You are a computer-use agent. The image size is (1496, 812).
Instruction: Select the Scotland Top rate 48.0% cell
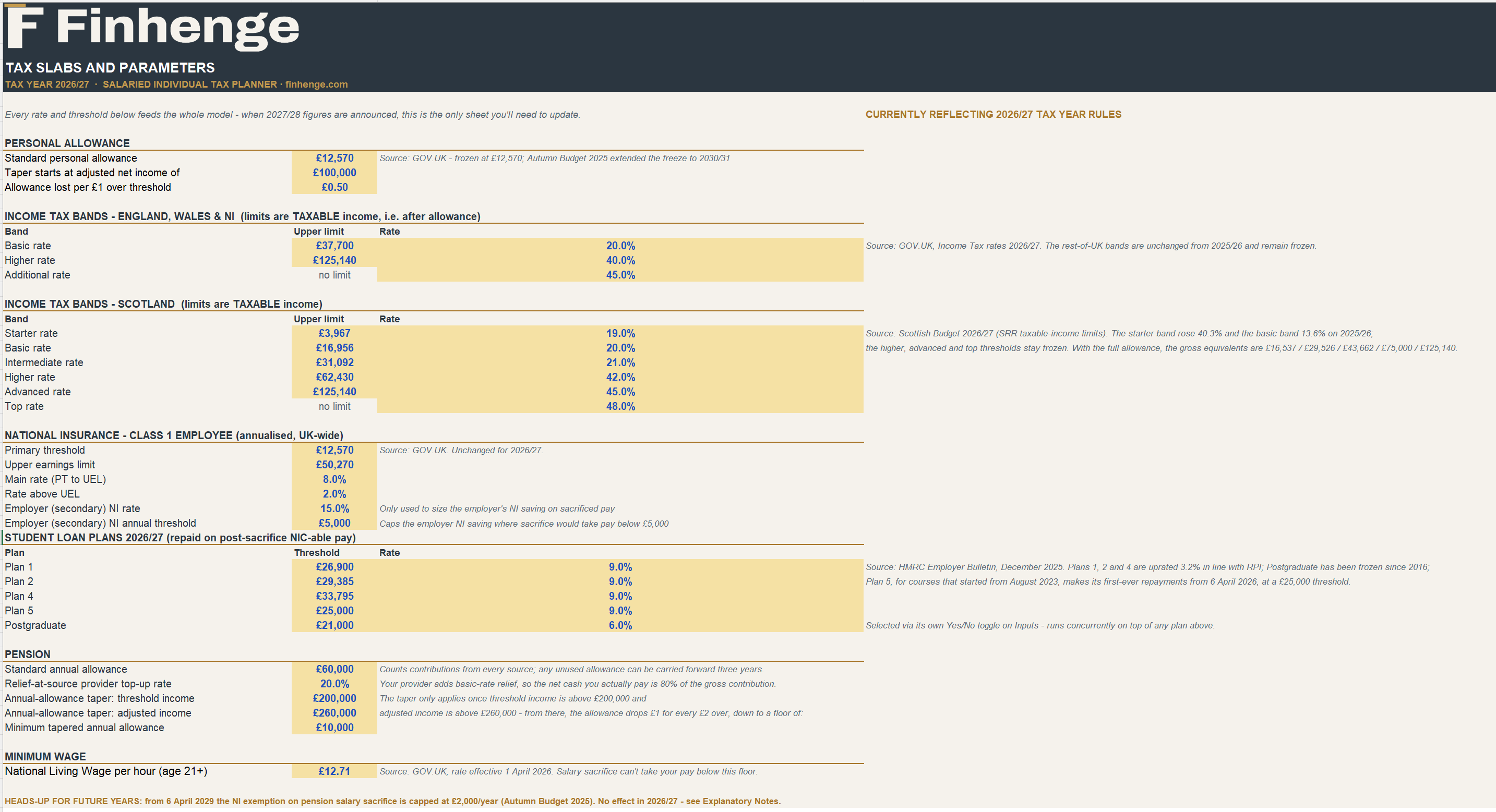tap(620, 406)
